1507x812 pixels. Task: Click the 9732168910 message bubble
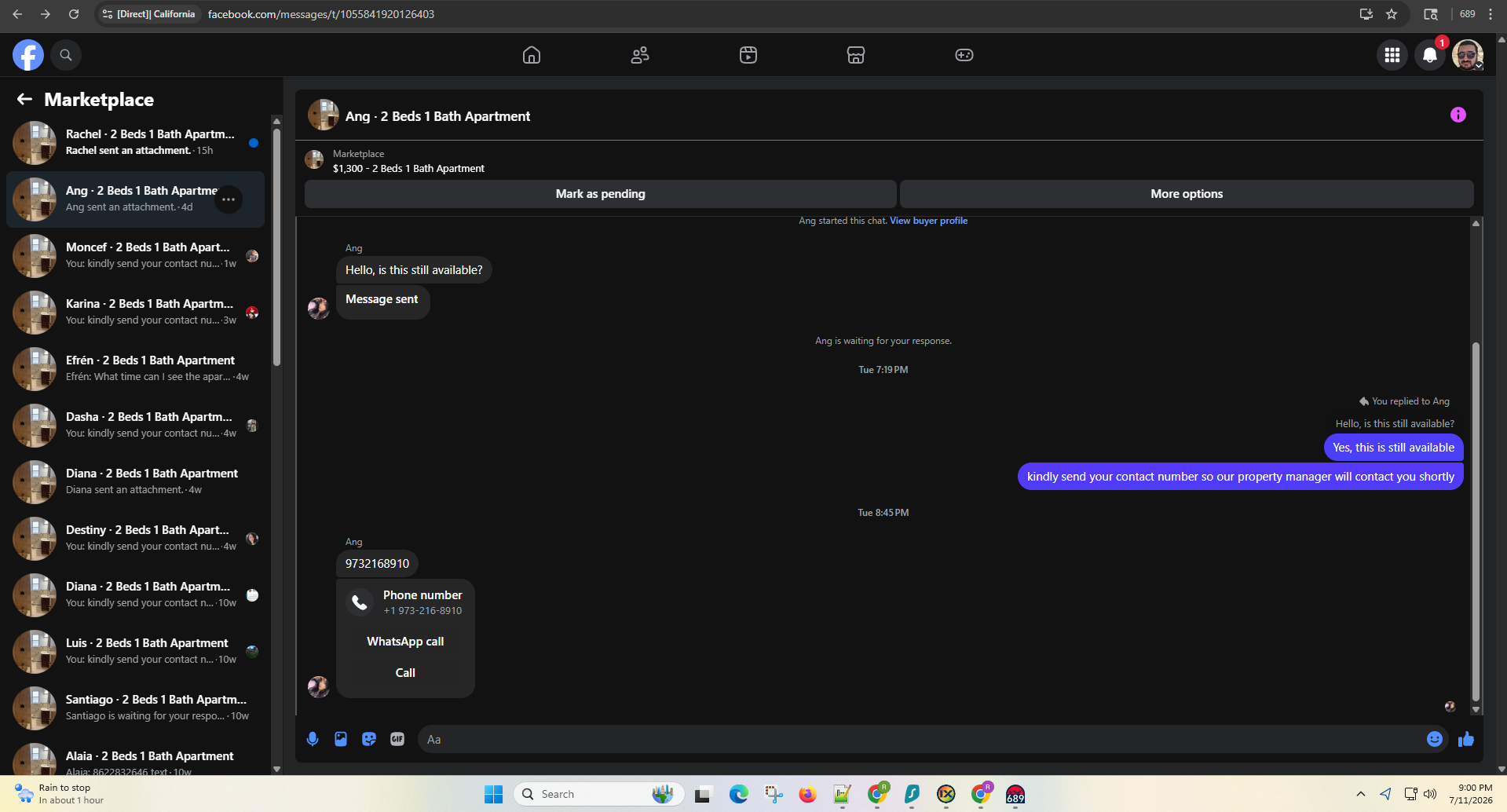point(377,564)
